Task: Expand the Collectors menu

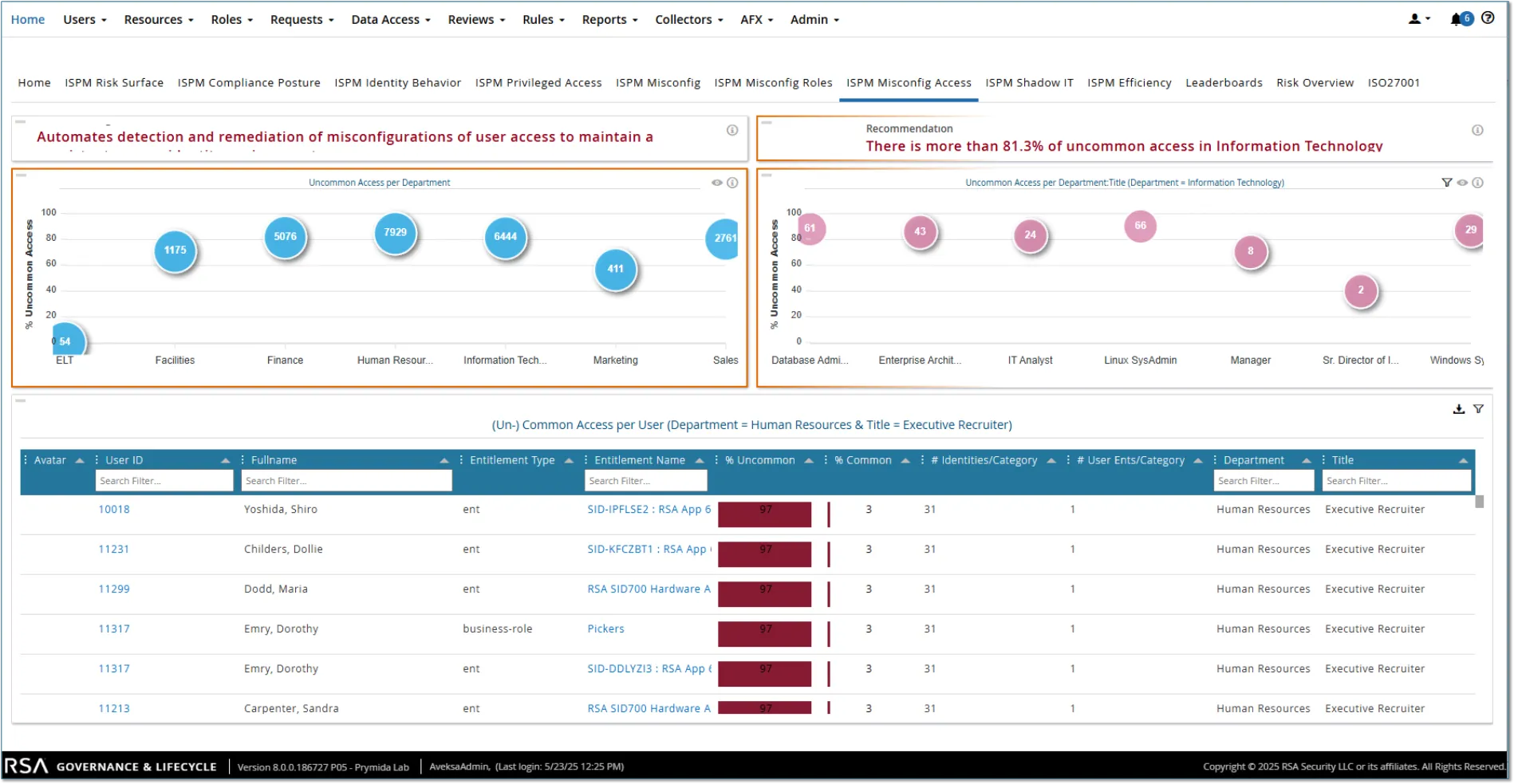Action: [x=688, y=19]
